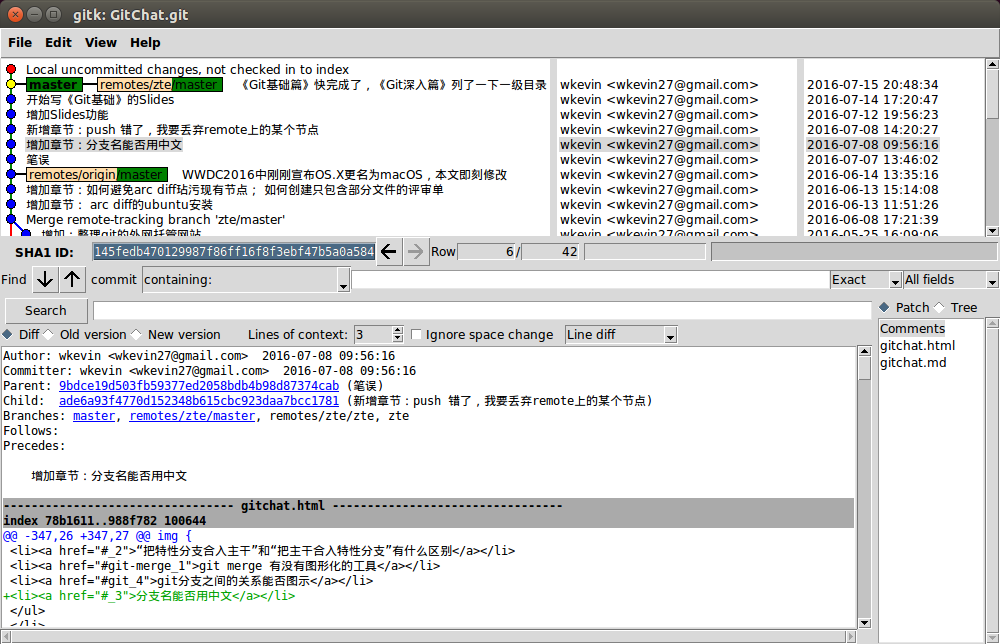
Task: Open the View menu
Action: [x=101, y=43]
